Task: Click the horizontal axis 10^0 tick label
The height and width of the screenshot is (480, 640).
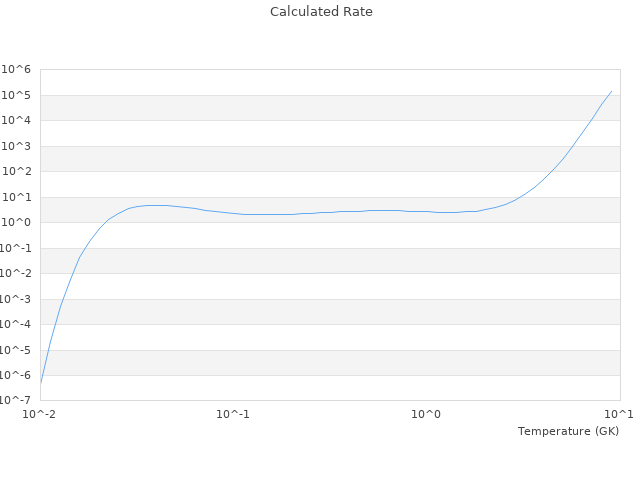Action: click(427, 414)
